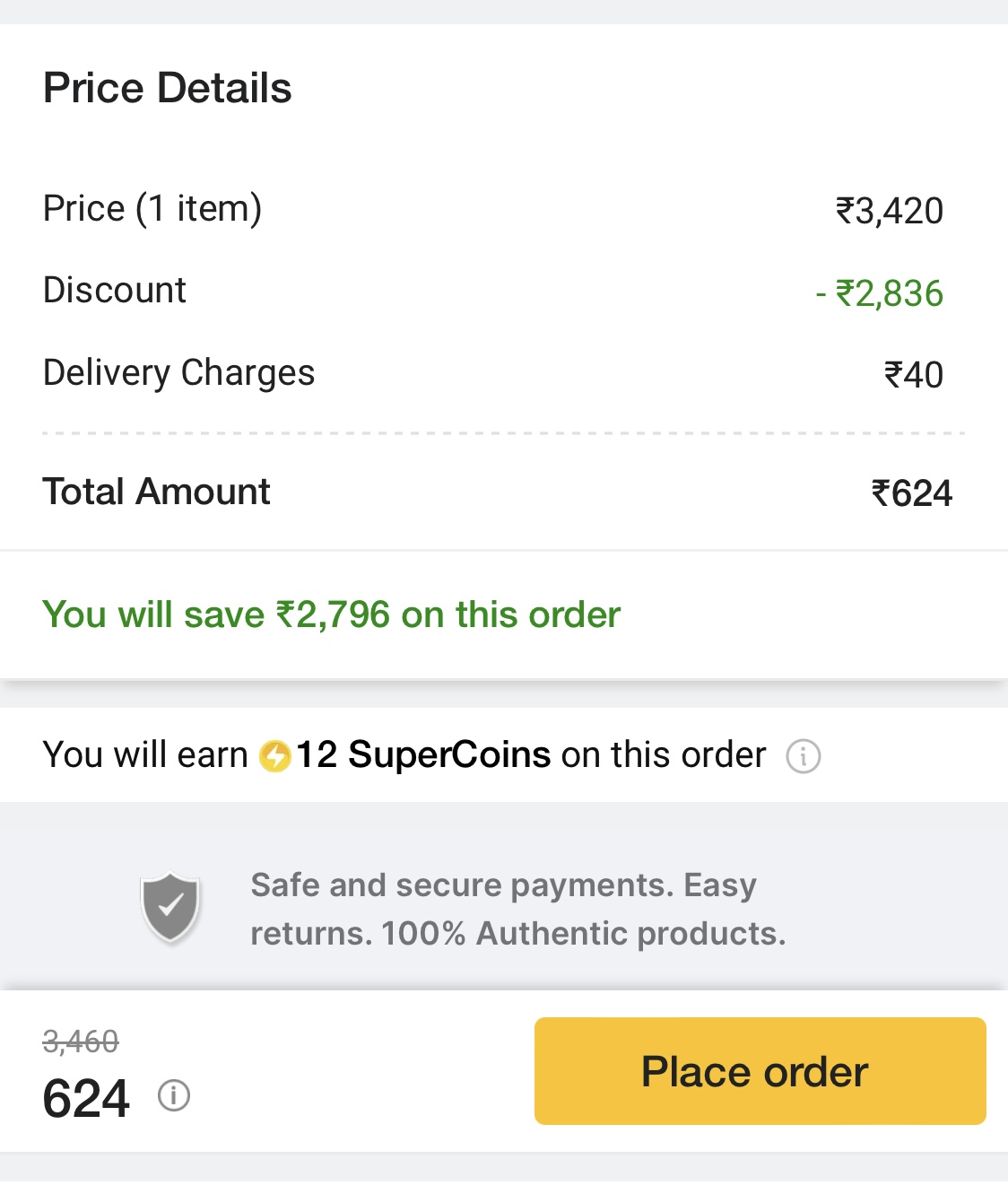Image resolution: width=1008 pixels, height=1194 pixels.
Task: Tap the struck-through 3,460 original price
Action: (x=81, y=1041)
